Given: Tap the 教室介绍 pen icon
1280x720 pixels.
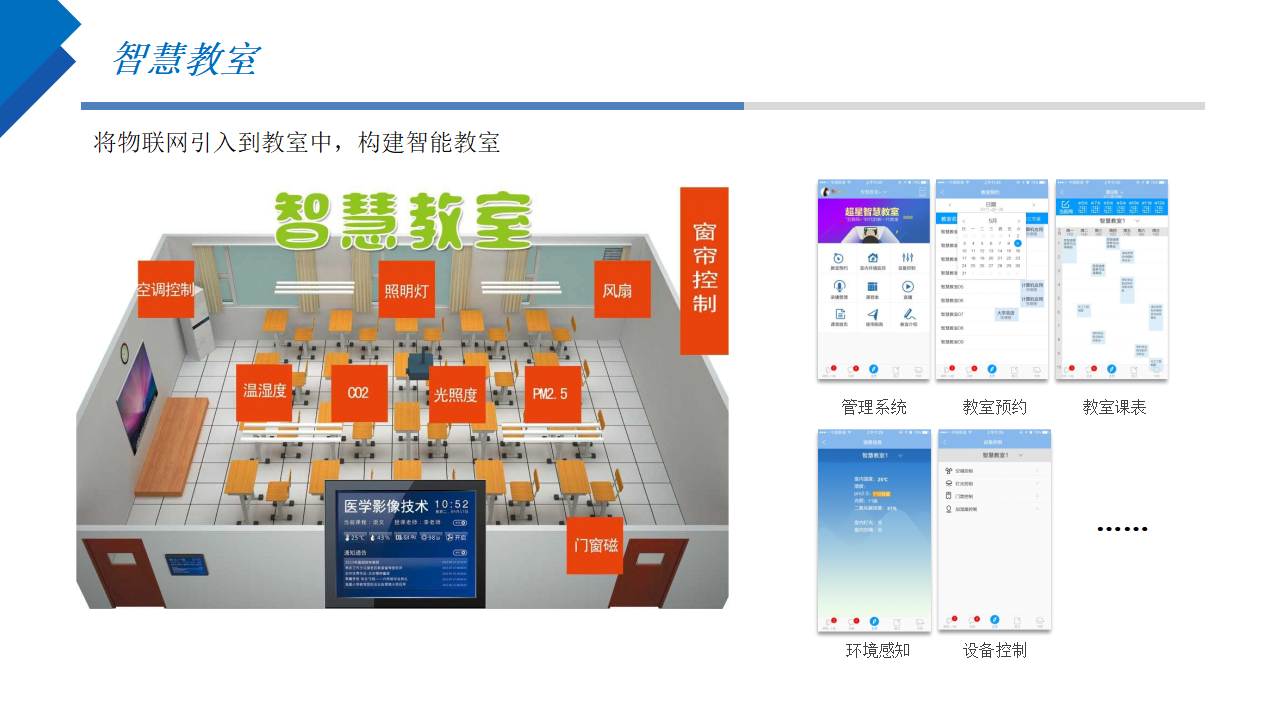Looking at the screenshot, I should [x=908, y=316].
